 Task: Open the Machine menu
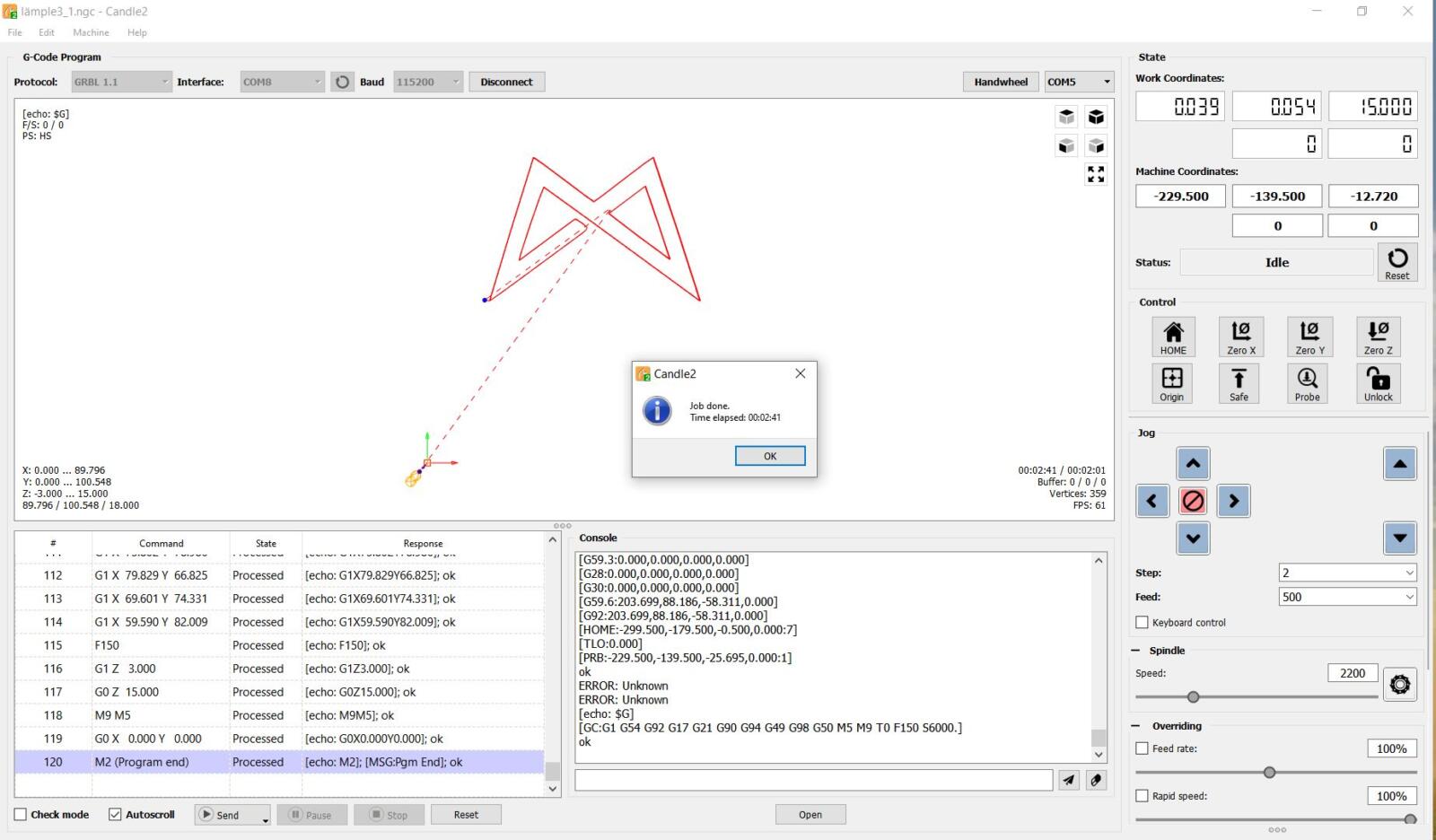[91, 32]
